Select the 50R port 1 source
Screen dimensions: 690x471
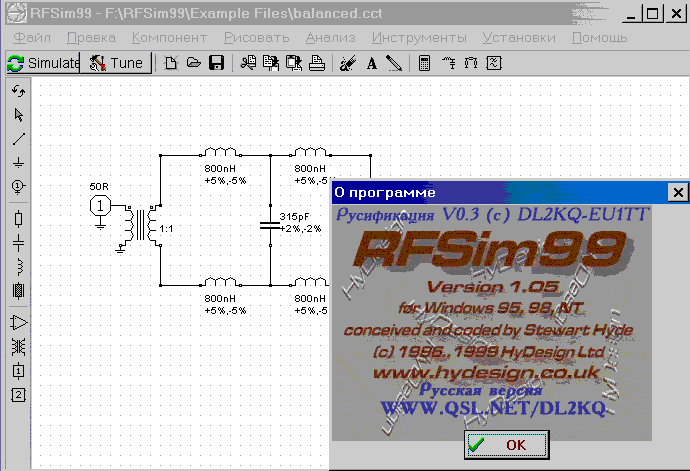pos(100,206)
